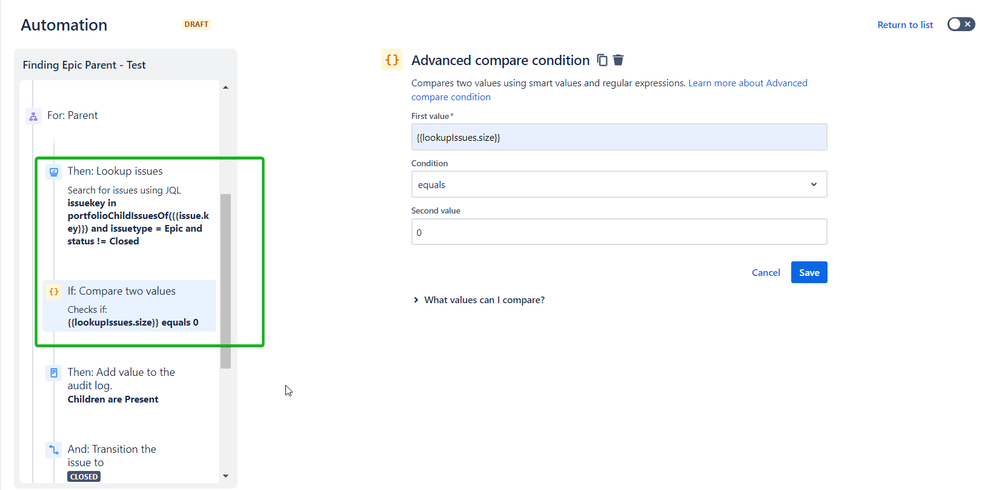Click the braces icon of the Compare two values step

[x=54, y=292]
